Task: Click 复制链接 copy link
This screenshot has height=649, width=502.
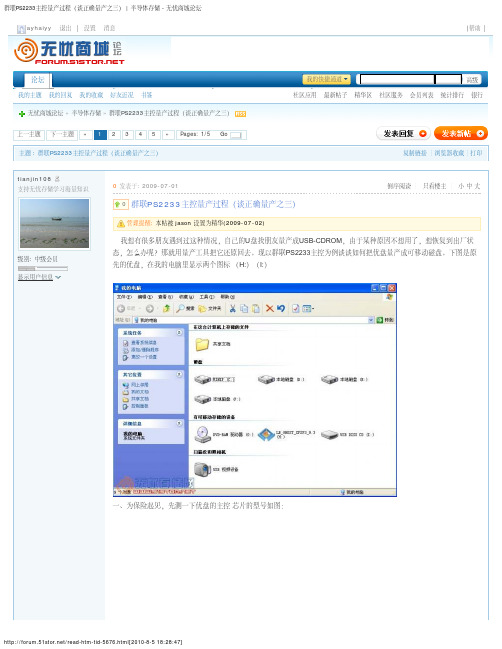Action: point(415,153)
